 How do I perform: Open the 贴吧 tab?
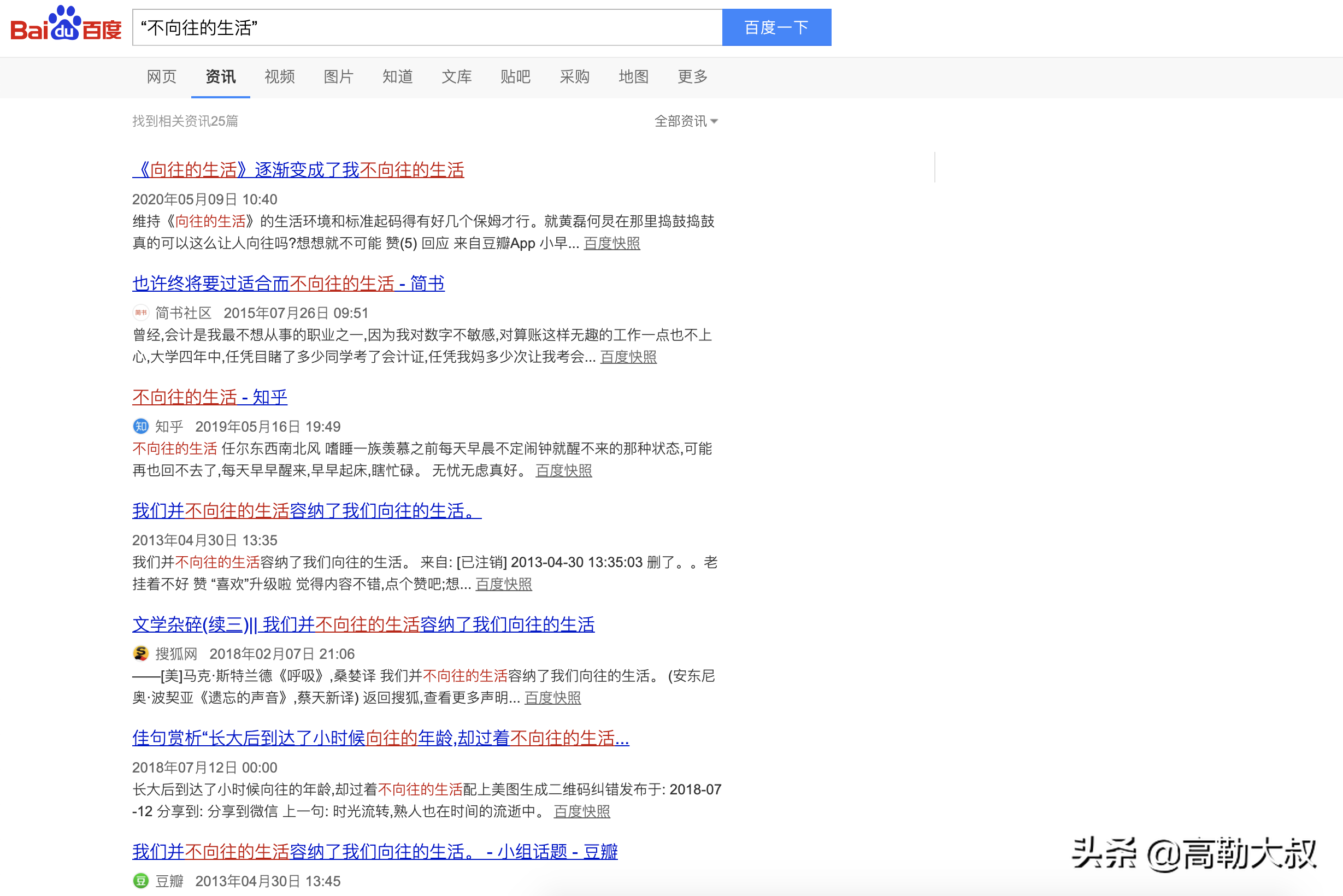point(515,76)
